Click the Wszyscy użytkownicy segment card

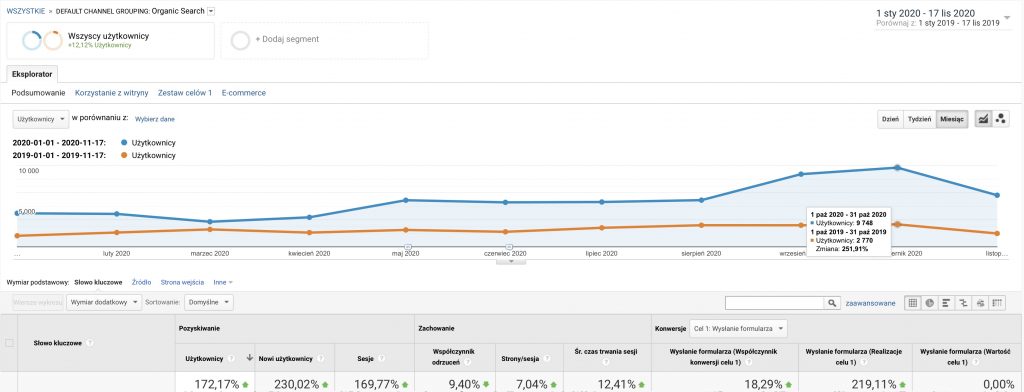[110, 41]
